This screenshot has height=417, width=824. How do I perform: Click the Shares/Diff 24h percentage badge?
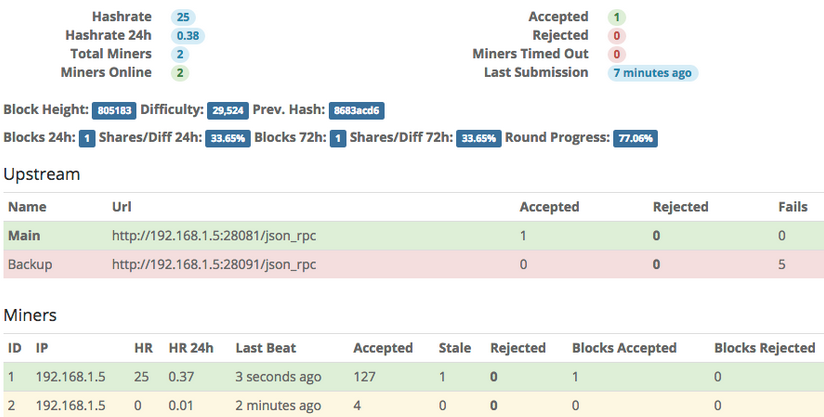(227, 138)
